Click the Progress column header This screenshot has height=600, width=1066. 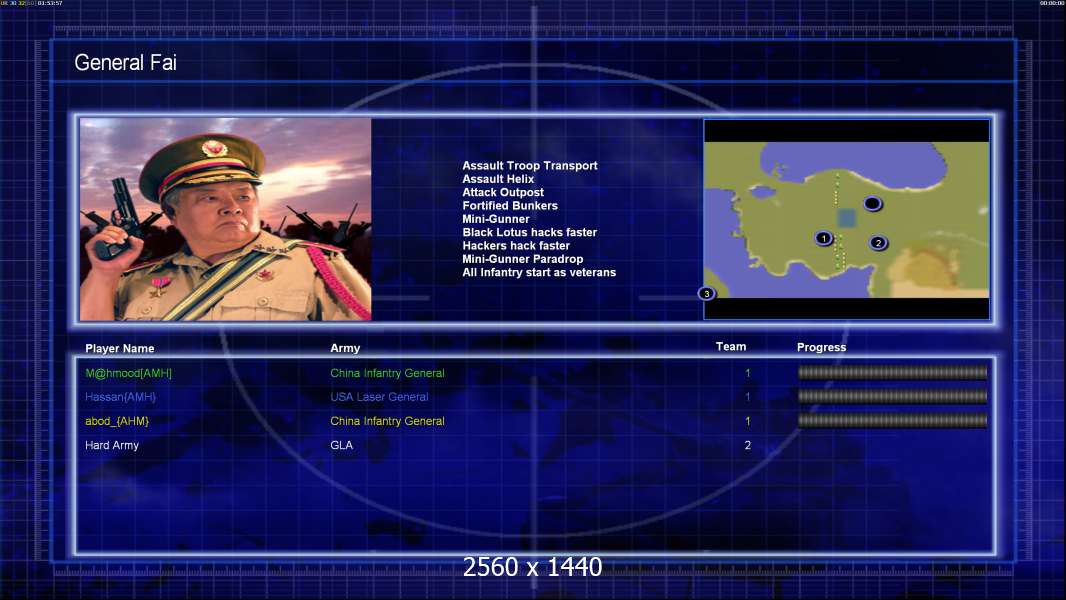pos(821,347)
